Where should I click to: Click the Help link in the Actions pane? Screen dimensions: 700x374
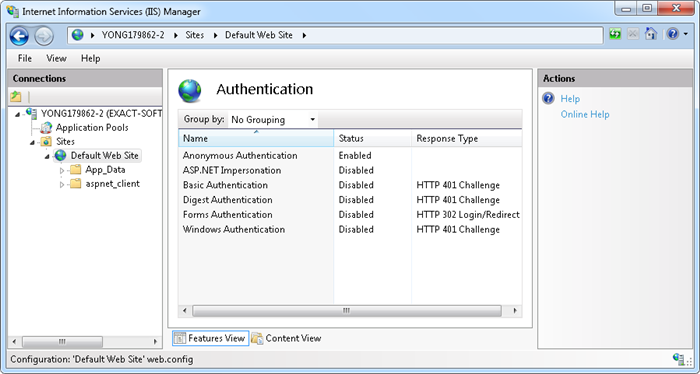coord(570,99)
